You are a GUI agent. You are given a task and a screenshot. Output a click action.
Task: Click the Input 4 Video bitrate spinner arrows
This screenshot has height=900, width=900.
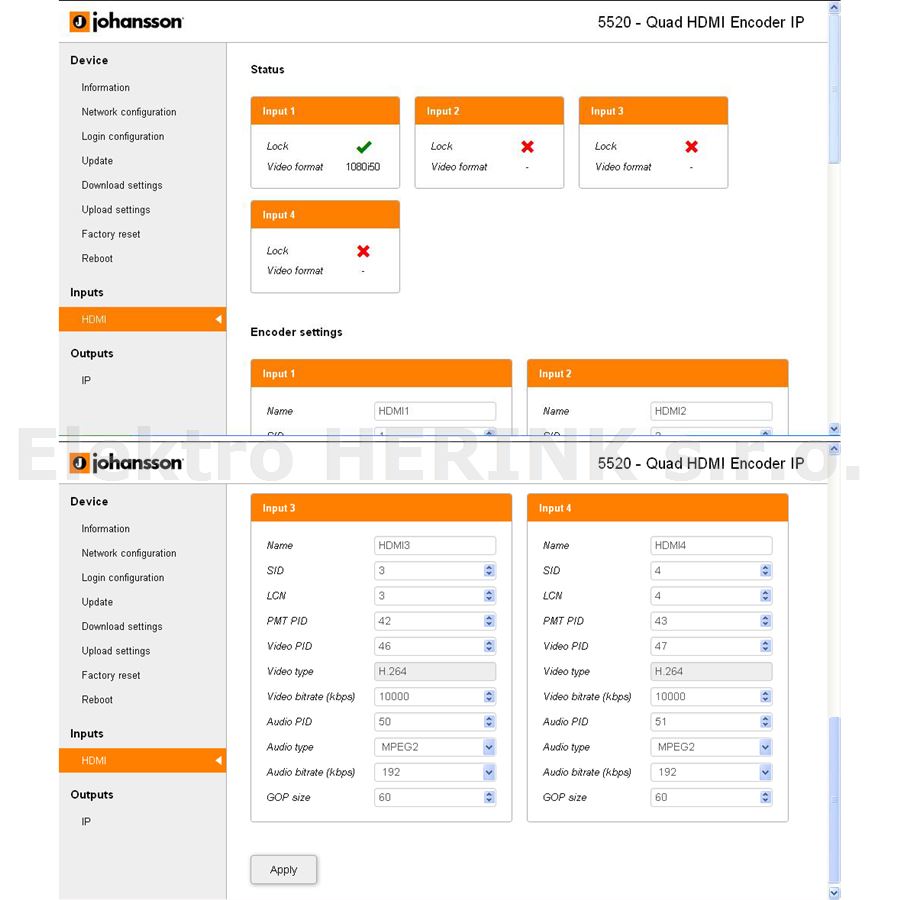click(x=765, y=696)
